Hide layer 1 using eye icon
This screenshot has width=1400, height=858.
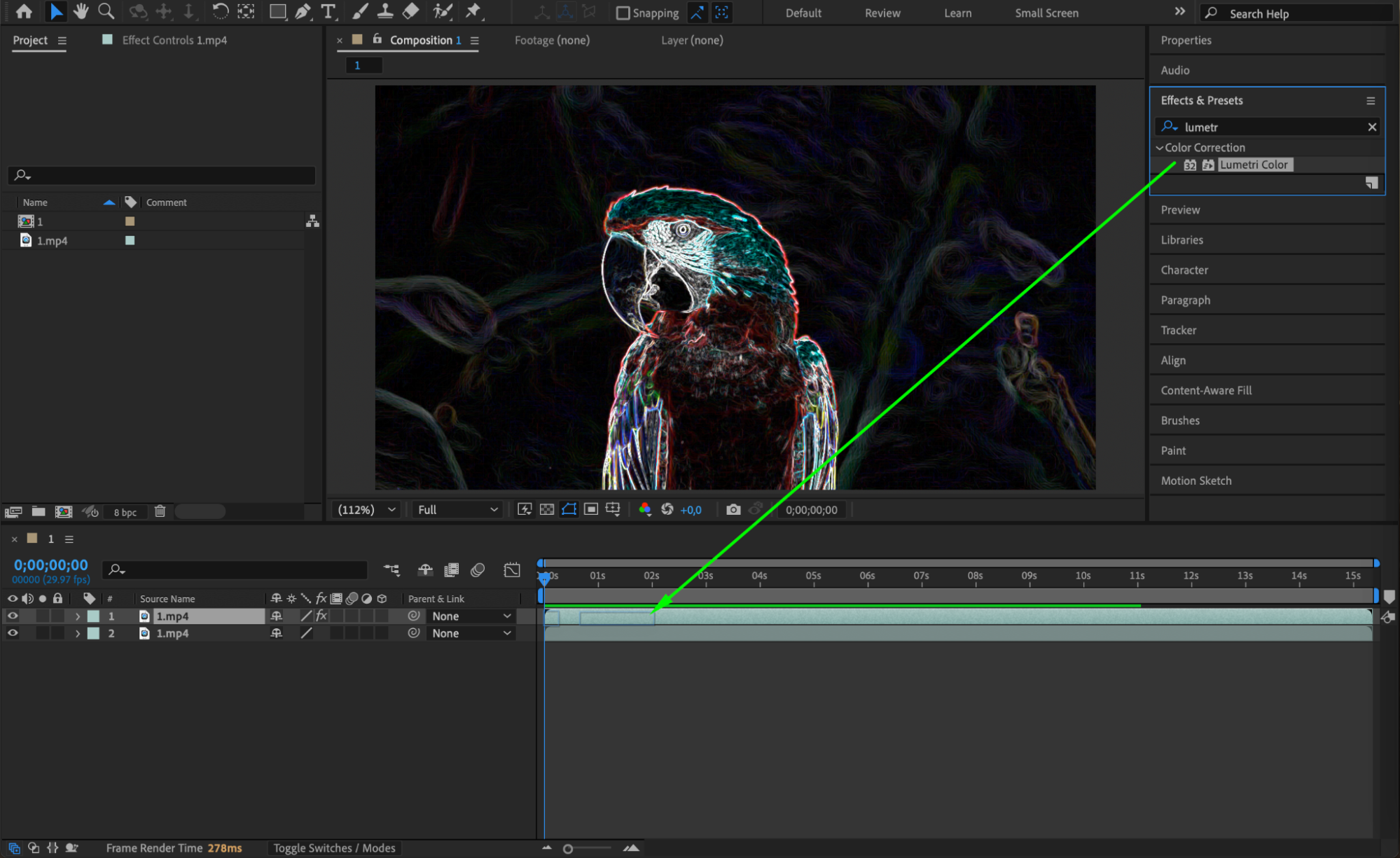[13, 616]
